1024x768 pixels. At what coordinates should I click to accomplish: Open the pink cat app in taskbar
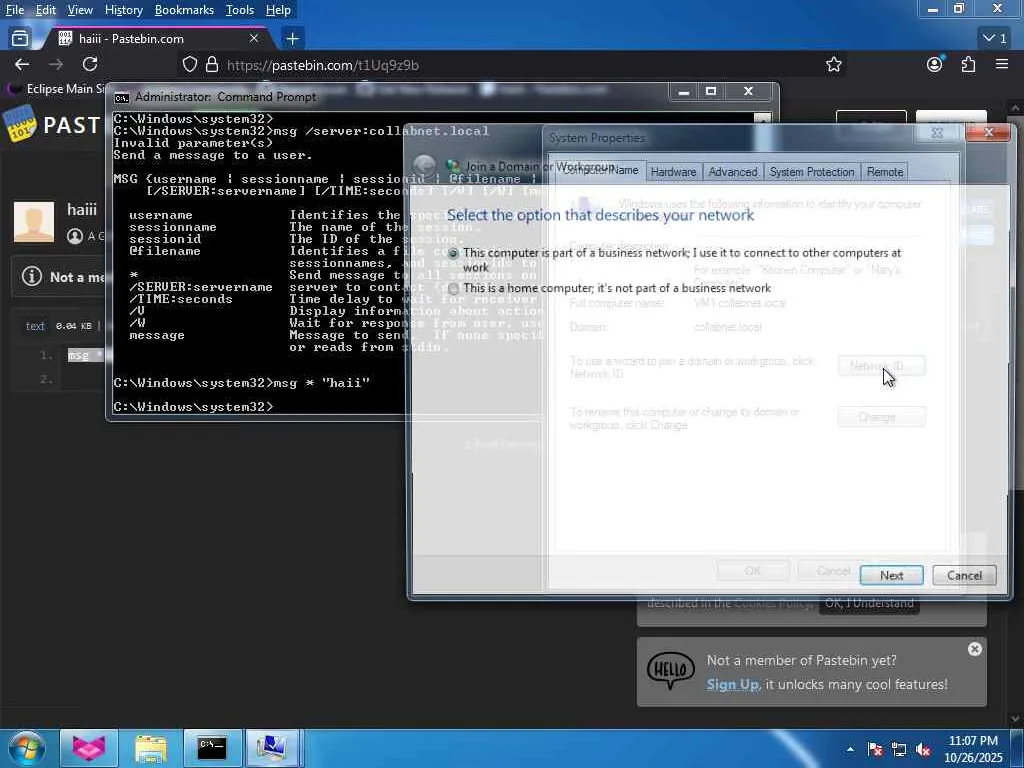click(89, 748)
